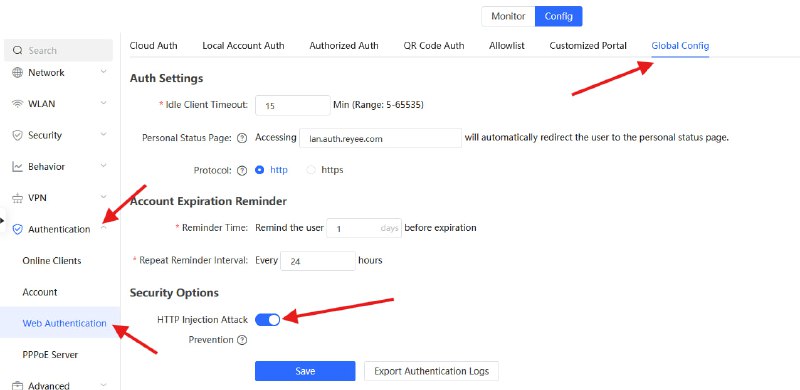Viewport: 800px width, 390px height.
Task: Click the Behavior chart icon
Action: tap(17, 166)
